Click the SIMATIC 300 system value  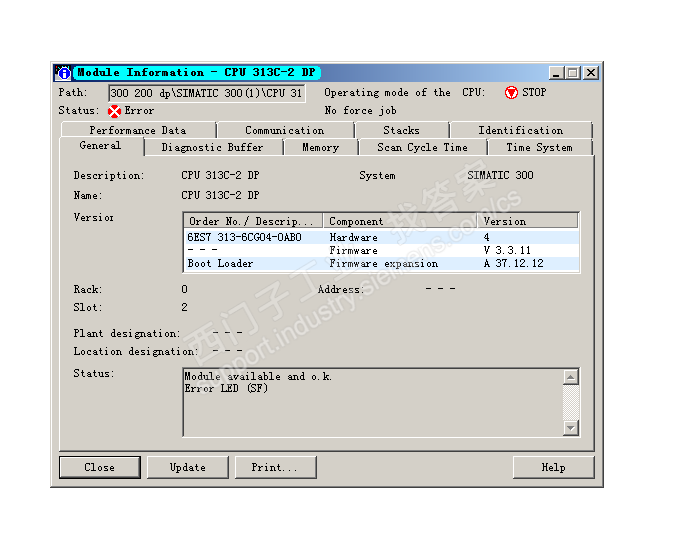pos(500,175)
